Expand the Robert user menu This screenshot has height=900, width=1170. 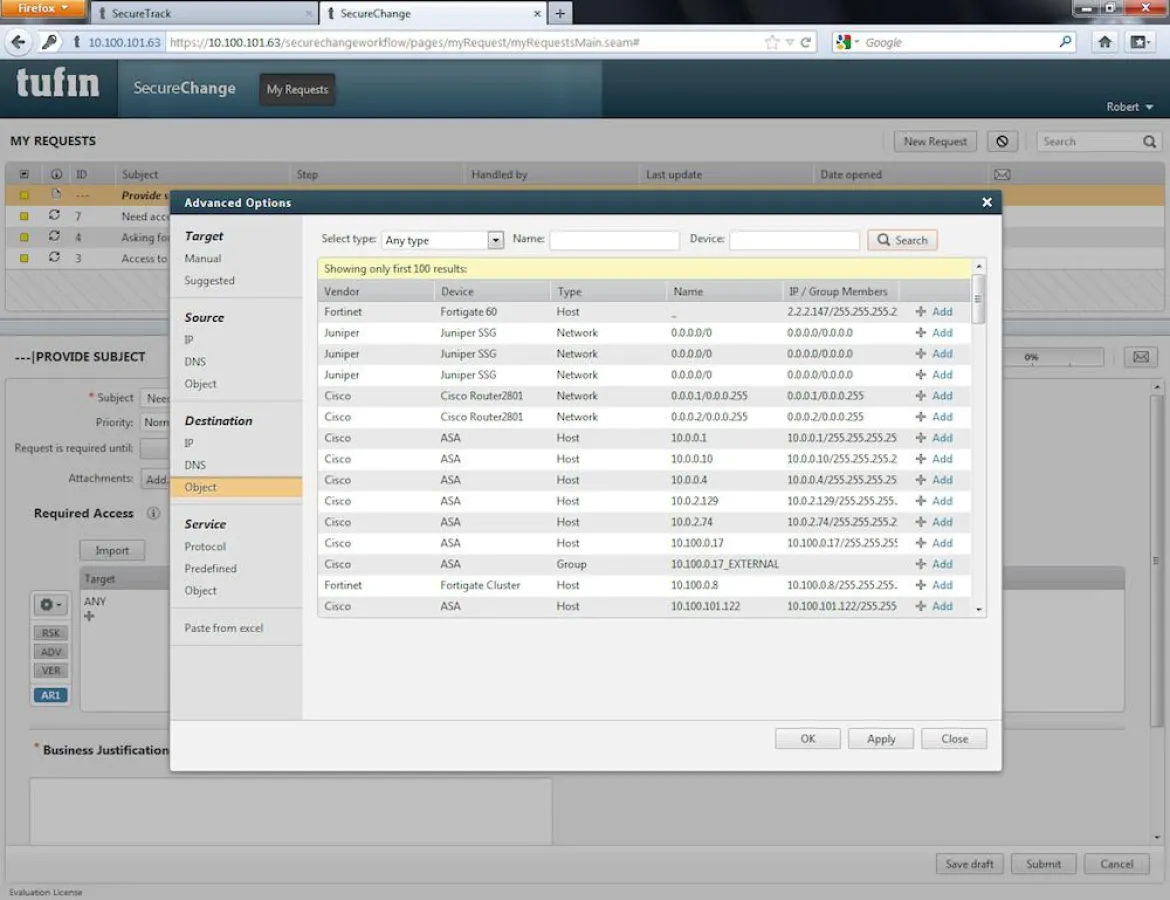1130,107
